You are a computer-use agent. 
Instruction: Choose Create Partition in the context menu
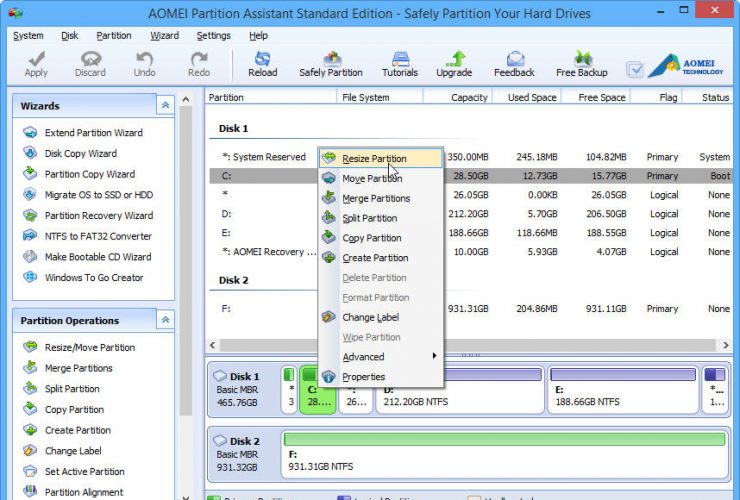click(381, 258)
